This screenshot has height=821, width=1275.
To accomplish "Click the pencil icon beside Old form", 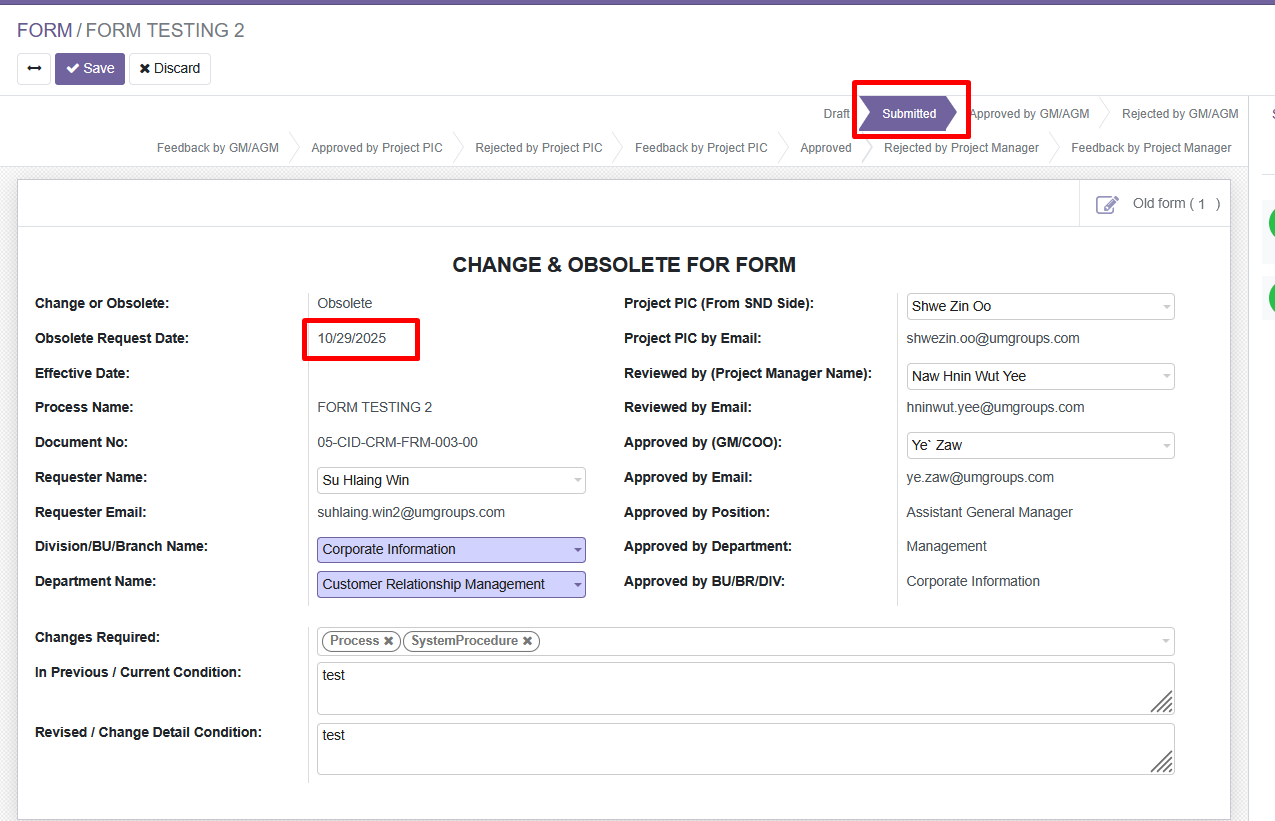I will click(1107, 204).
